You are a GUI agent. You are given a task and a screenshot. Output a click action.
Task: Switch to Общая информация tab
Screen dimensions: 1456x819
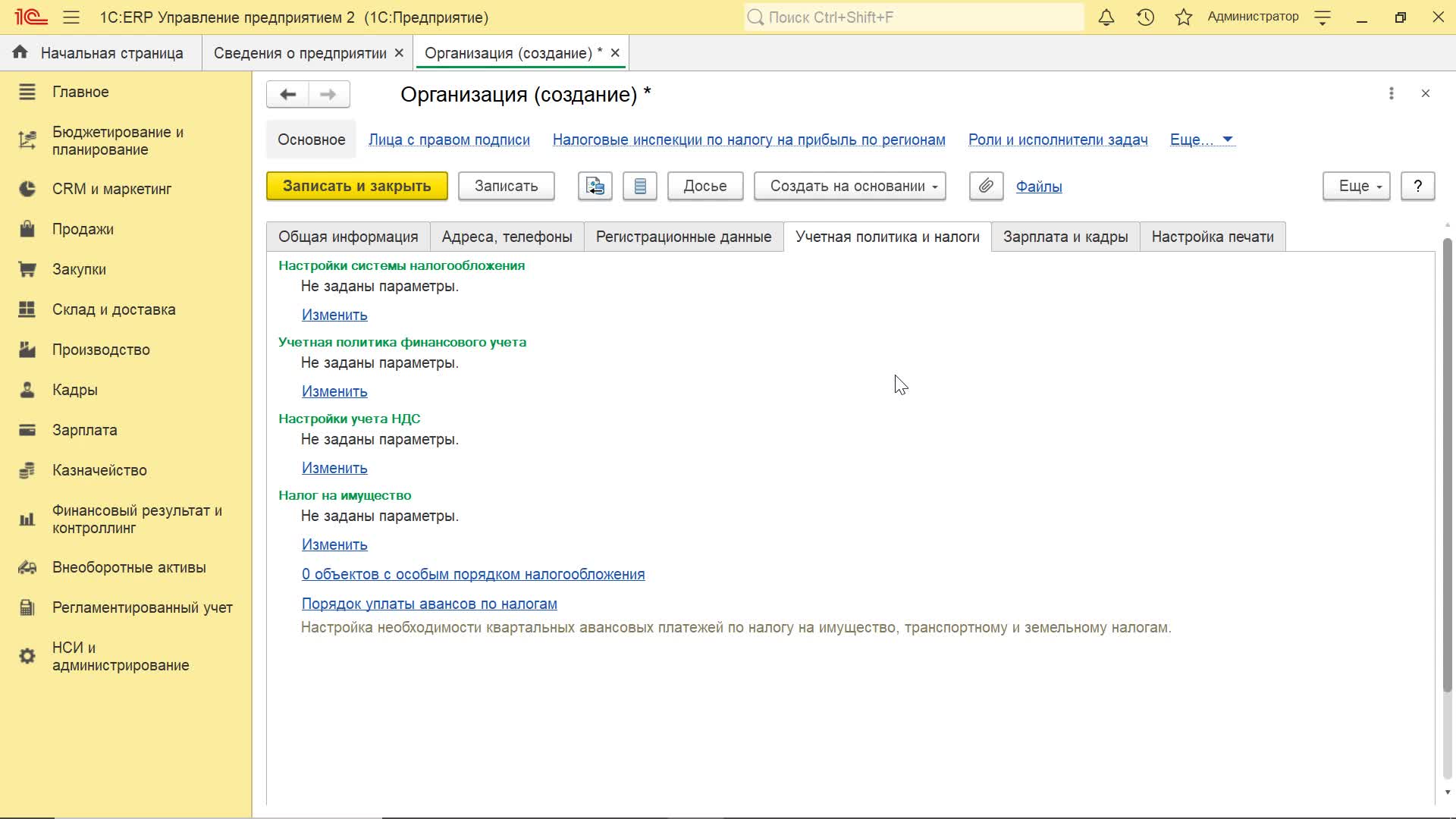coord(348,237)
